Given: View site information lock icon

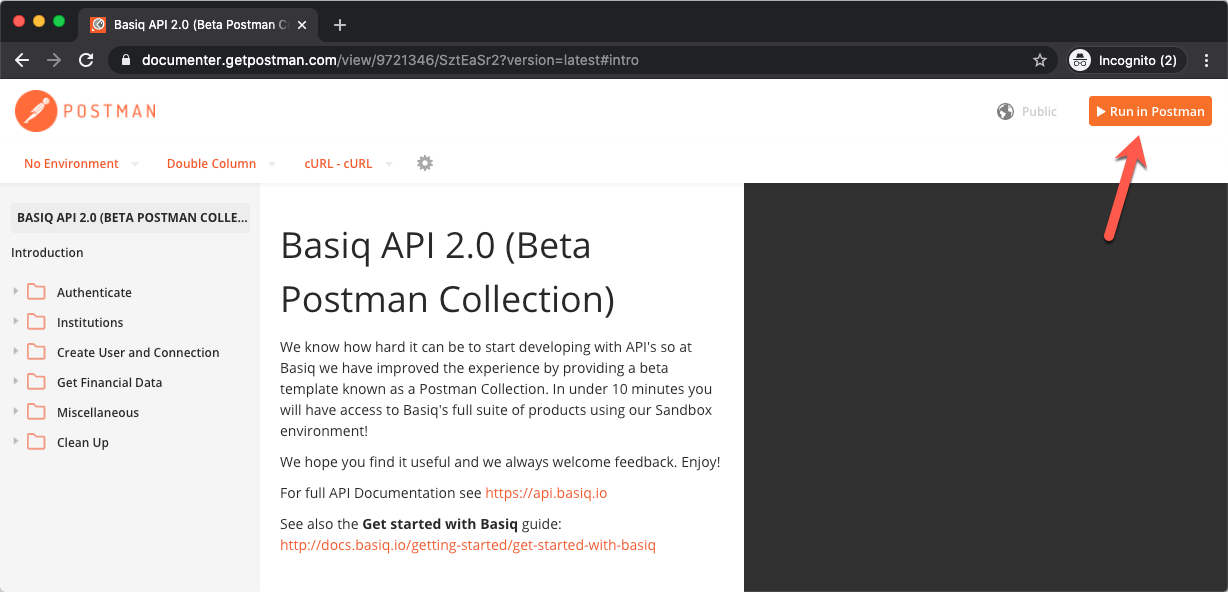Looking at the screenshot, I should click(126, 60).
